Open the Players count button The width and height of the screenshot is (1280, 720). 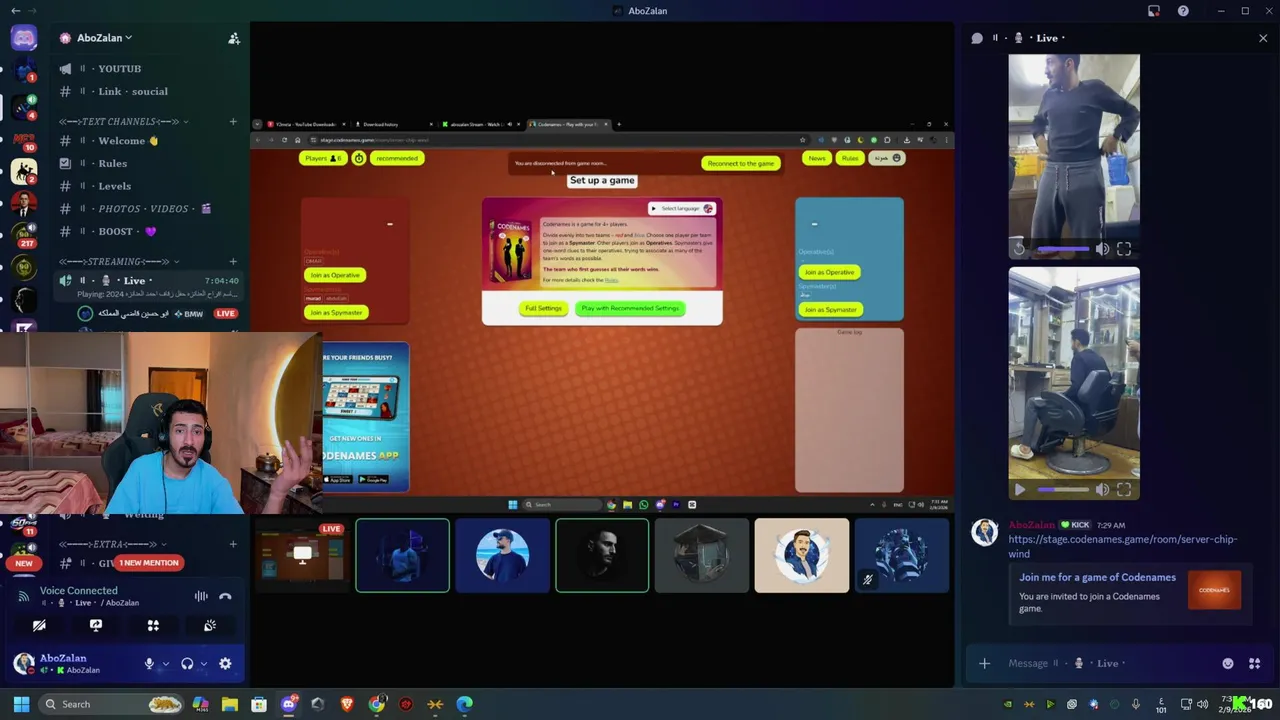click(323, 158)
